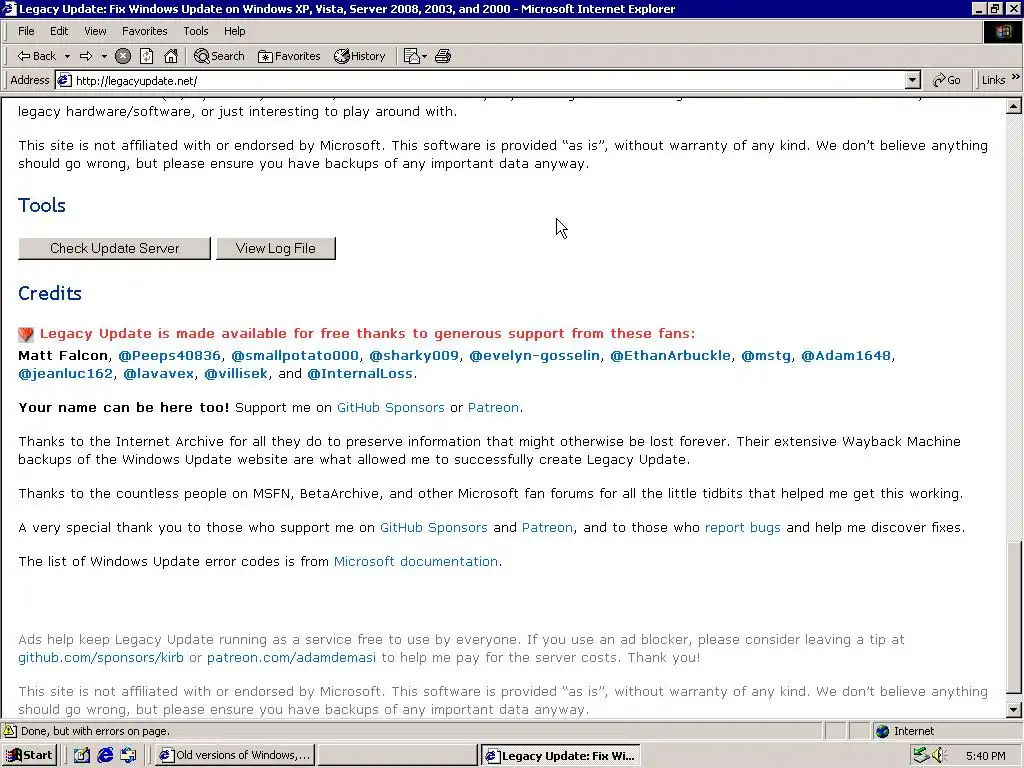Open the @mstg link
The height and width of the screenshot is (768, 1024).
[765, 355]
